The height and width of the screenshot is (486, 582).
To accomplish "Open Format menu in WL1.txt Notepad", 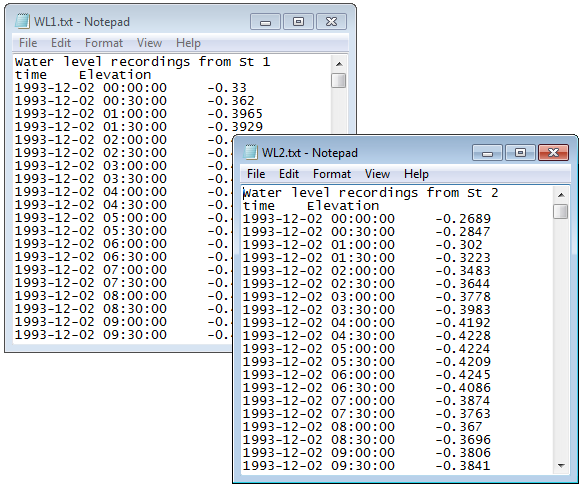I will point(104,43).
